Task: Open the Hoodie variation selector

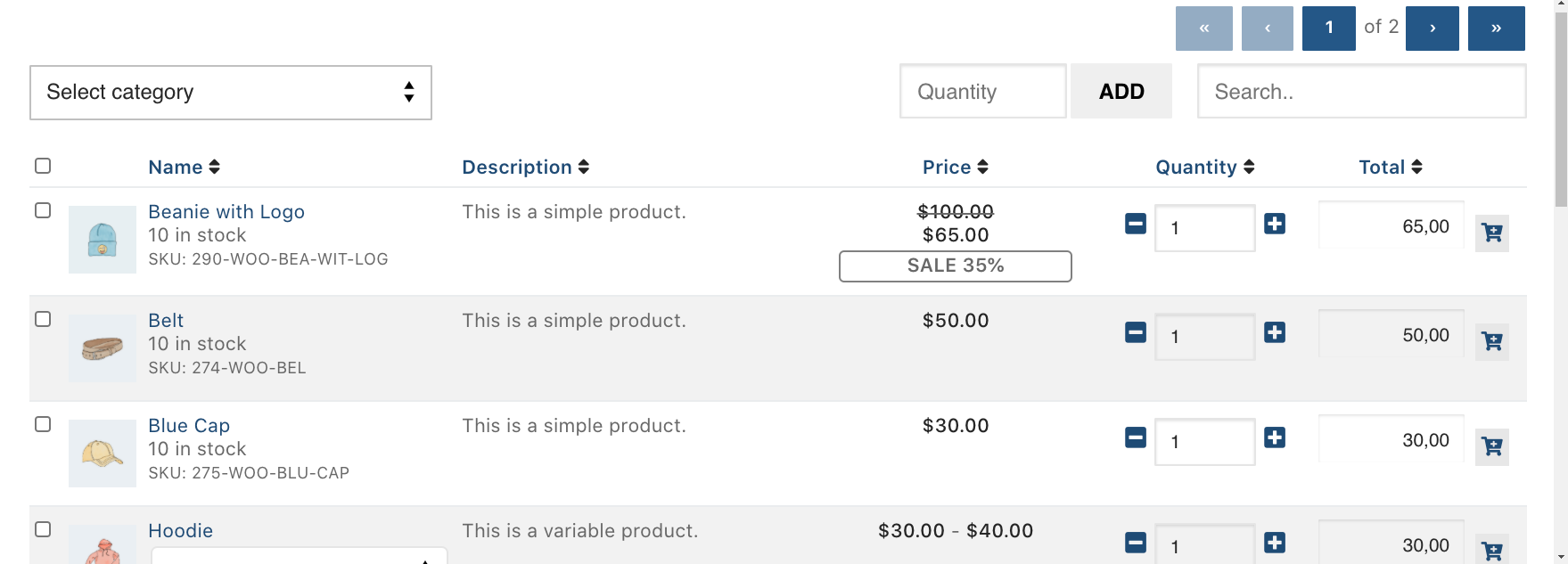Action: tap(299, 559)
